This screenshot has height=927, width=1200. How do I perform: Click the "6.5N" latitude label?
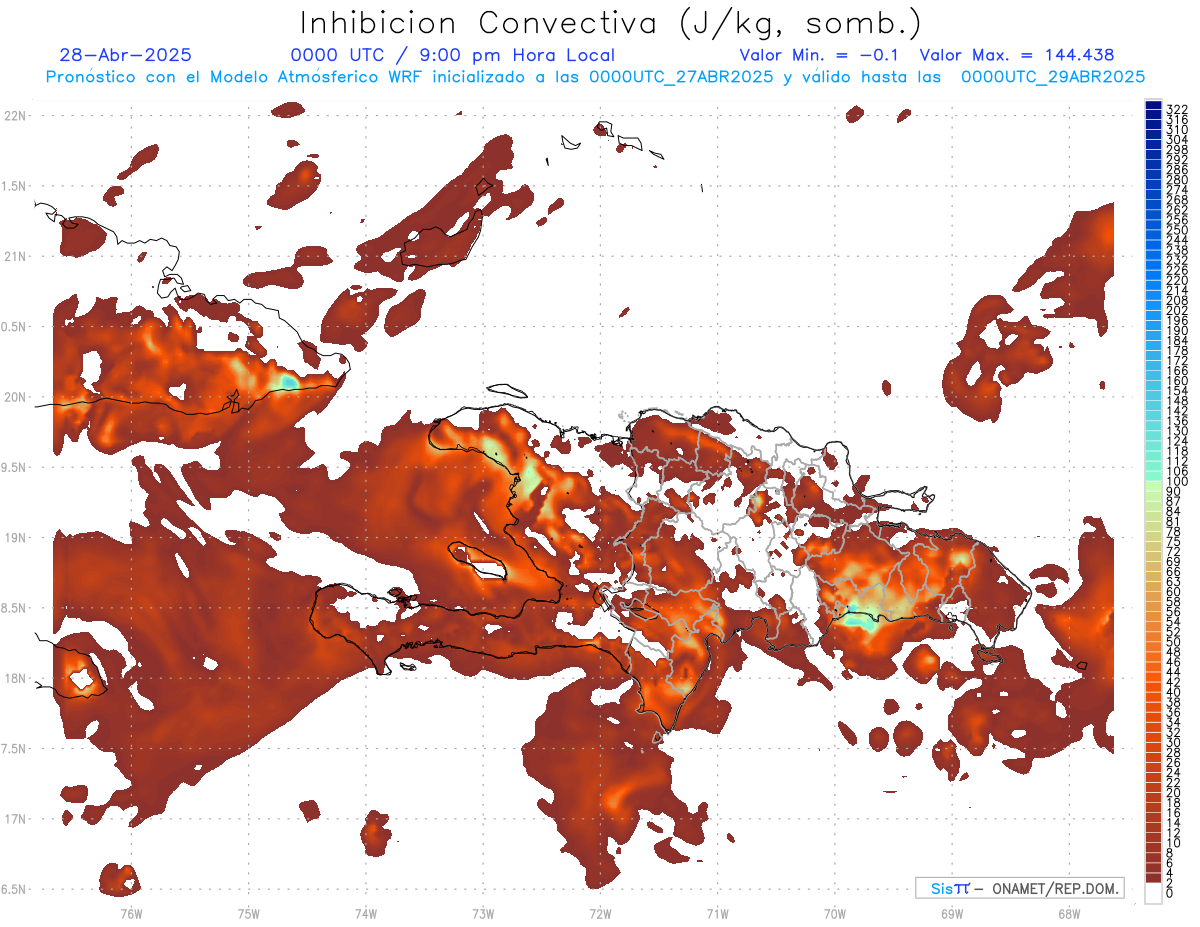click(14, 890)
